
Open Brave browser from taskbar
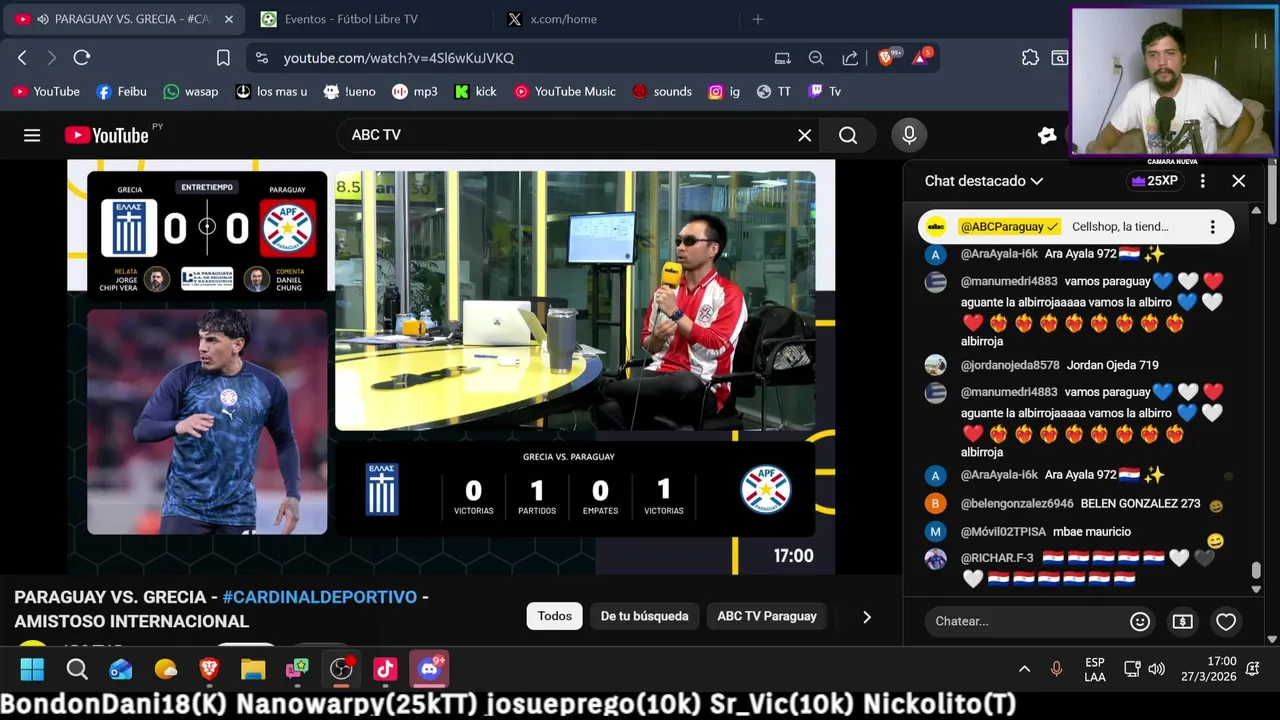click(x=209, y=669)
